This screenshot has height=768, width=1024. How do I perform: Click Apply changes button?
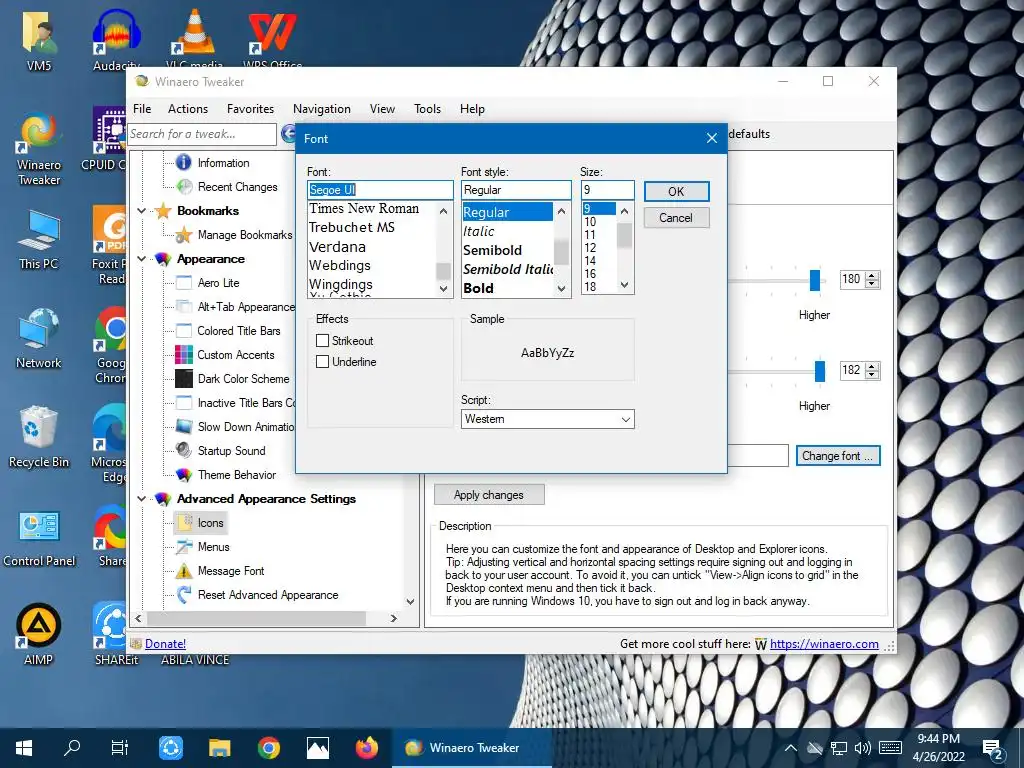pyautogui.click(x=488, y=495)
